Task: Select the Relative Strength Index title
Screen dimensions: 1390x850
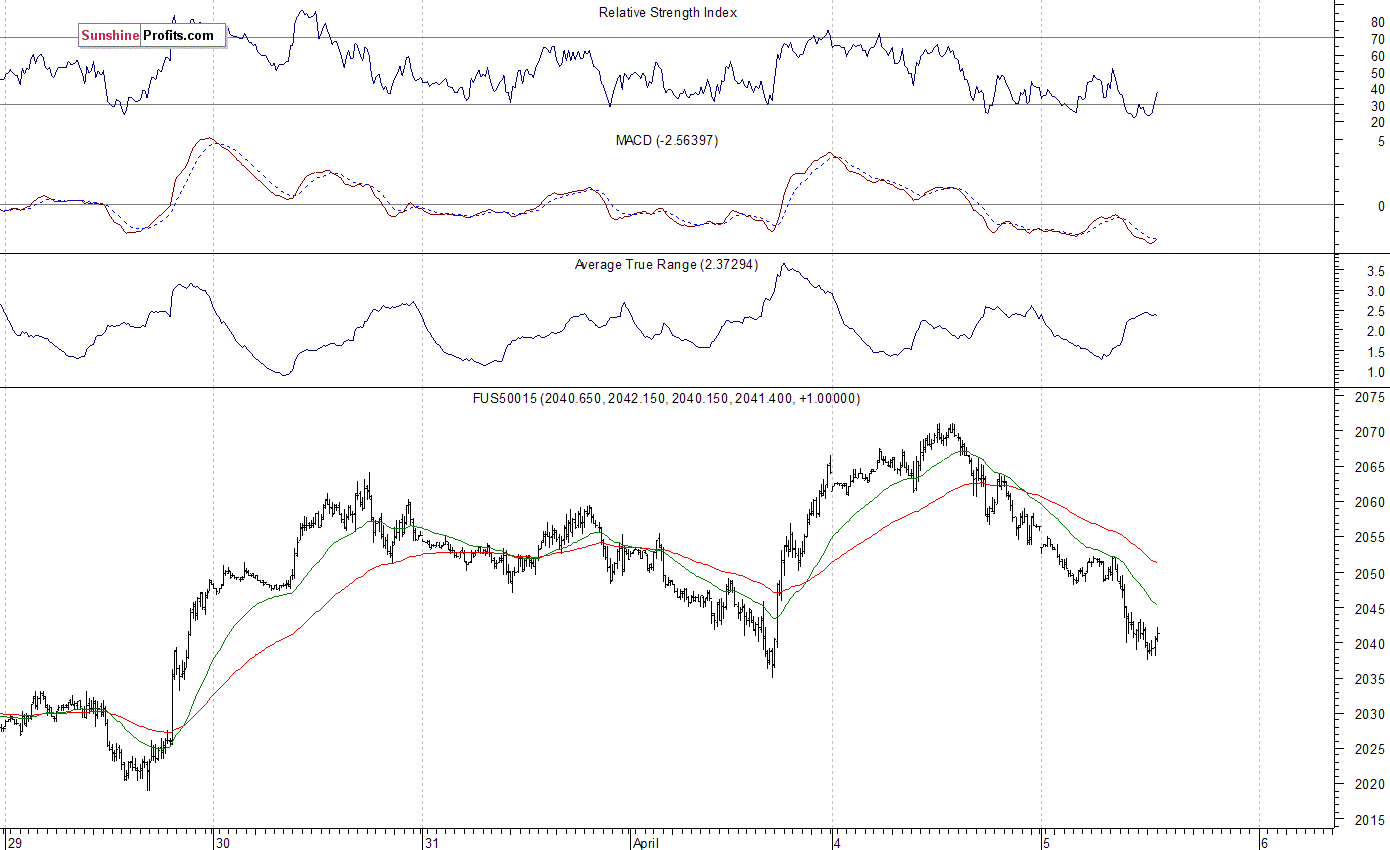Action: click(668, 13)
